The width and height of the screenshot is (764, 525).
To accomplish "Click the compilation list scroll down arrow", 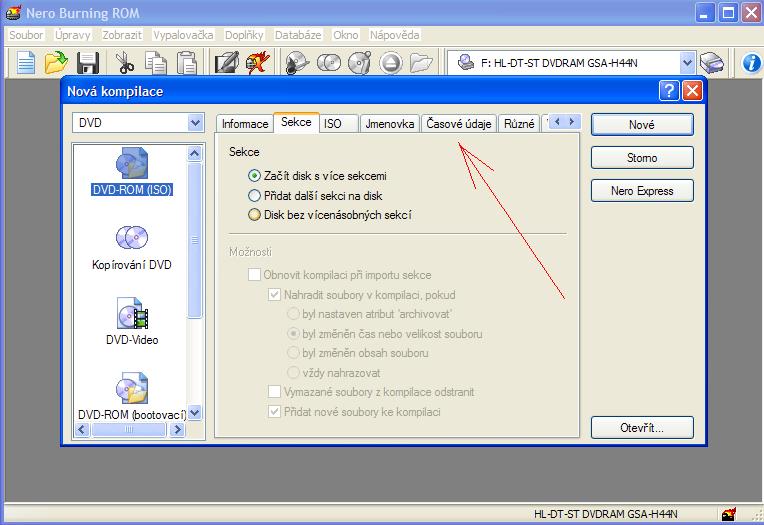I will click(x=194, y=413).
